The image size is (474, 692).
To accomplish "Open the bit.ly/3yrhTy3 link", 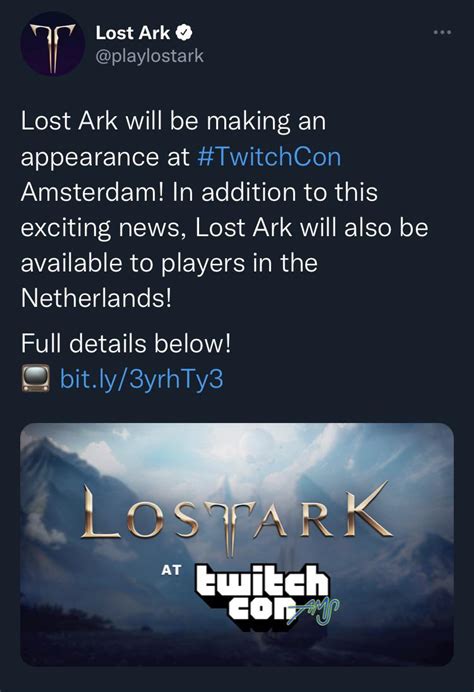I will (x=141, y=379).
